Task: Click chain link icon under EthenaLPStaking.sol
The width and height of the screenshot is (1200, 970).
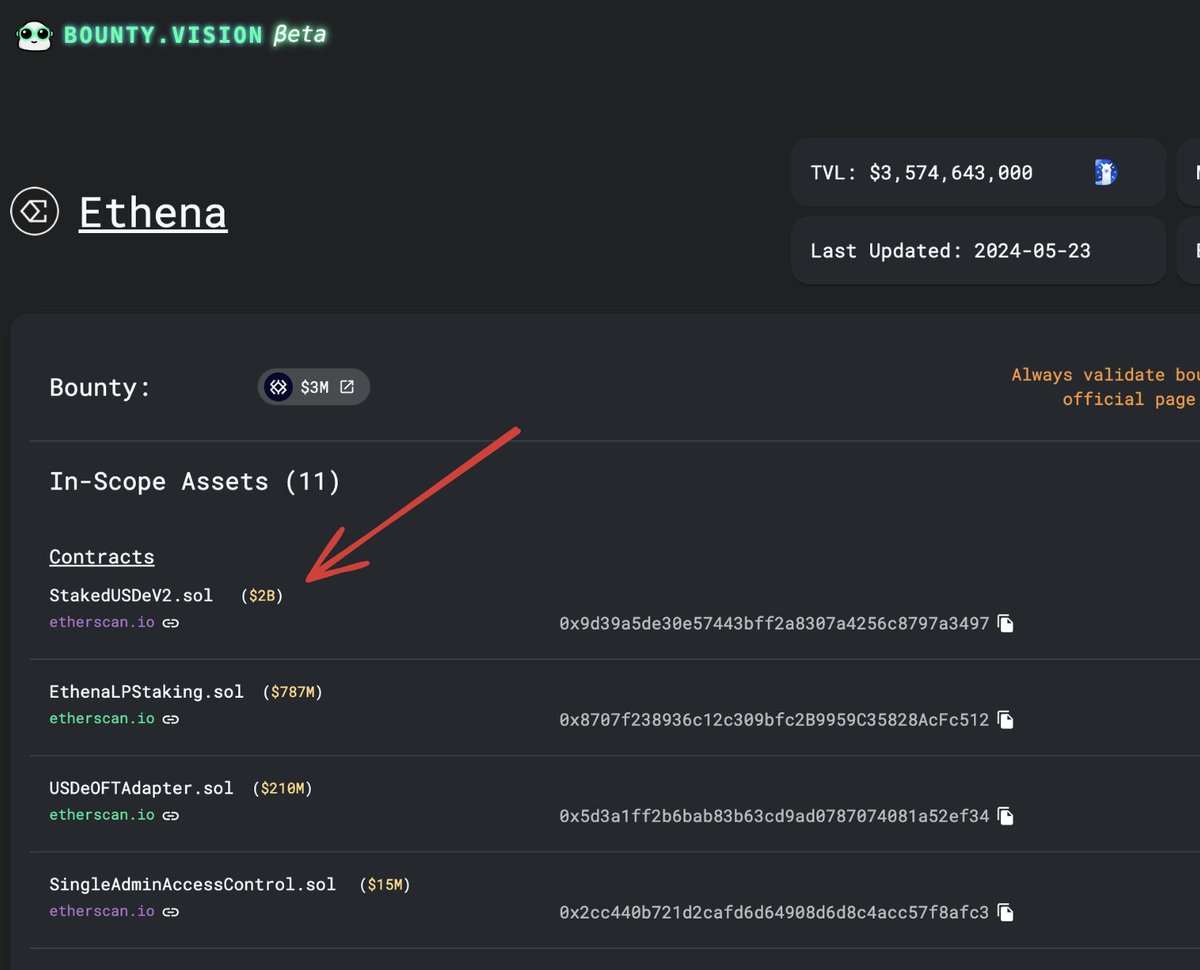Action: click(171, 719)
